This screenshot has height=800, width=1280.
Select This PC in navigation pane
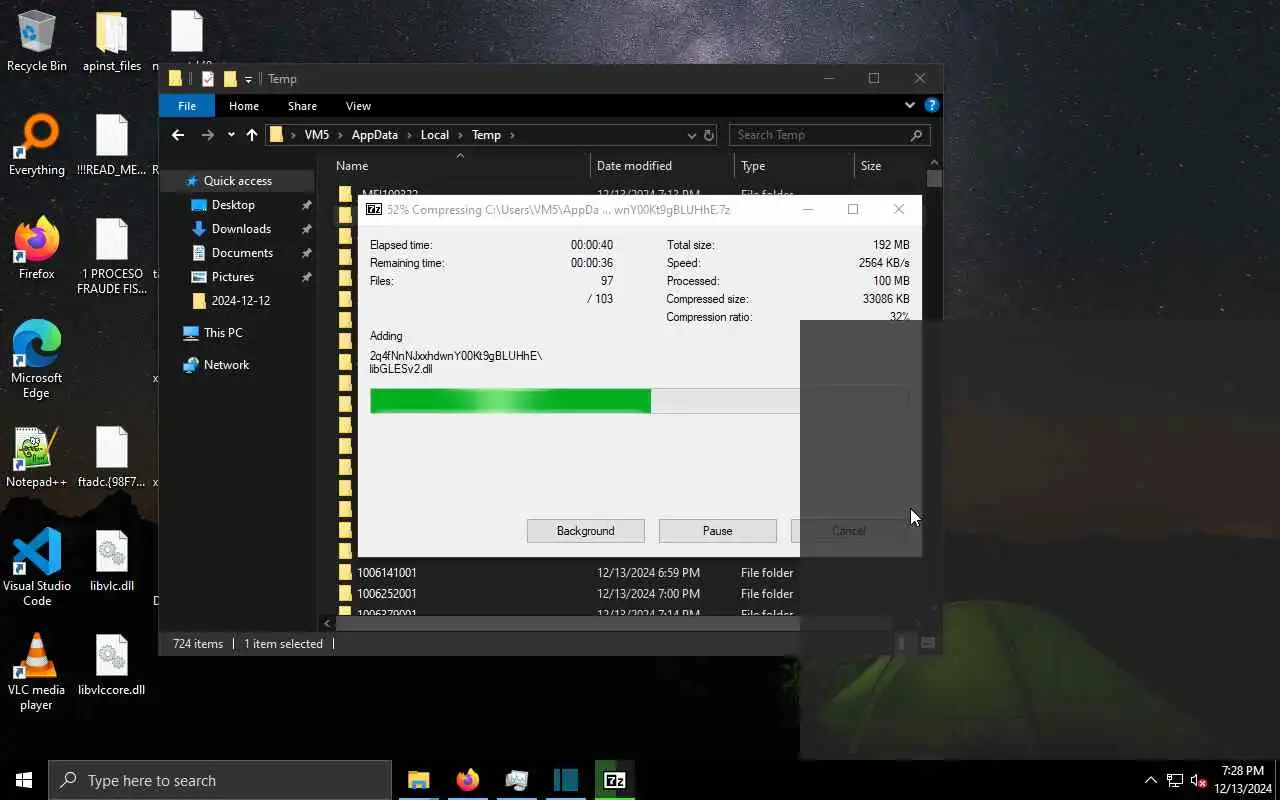(x=222, y=333)
